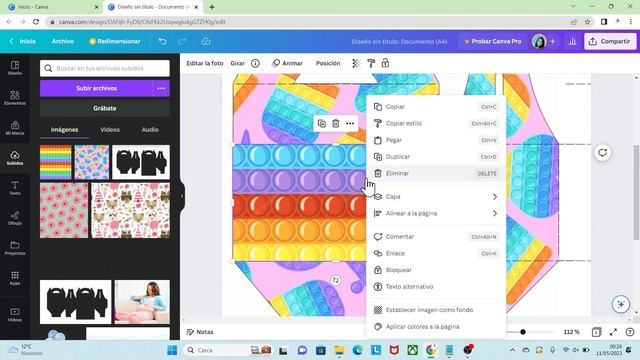
Task: Select Copiar estilo from context menu
Action: (436, 123)
